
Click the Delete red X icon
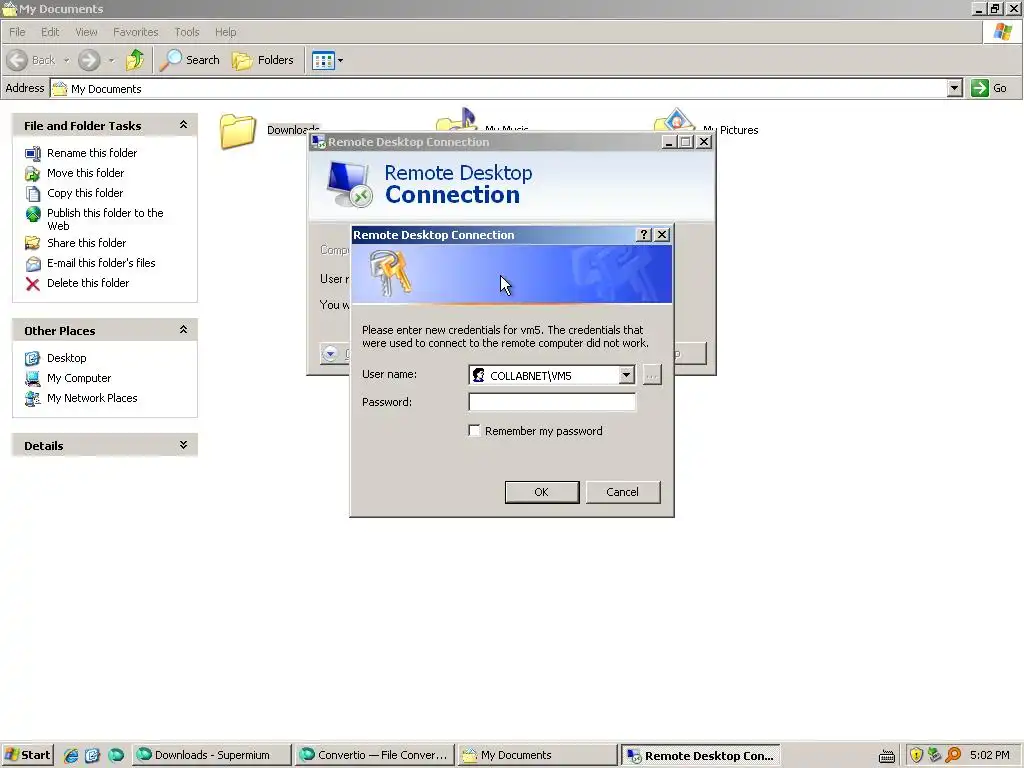pos(33,284)
